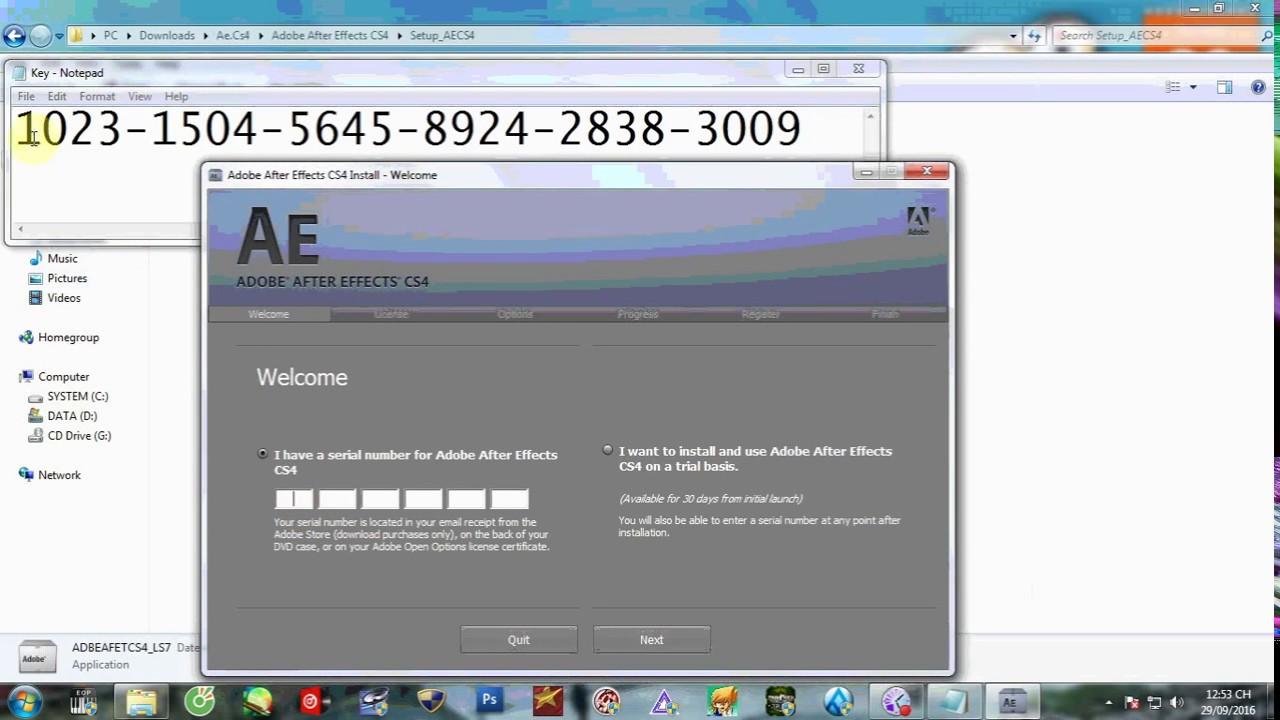Open the red star app on taskbar

click(548, 701)
